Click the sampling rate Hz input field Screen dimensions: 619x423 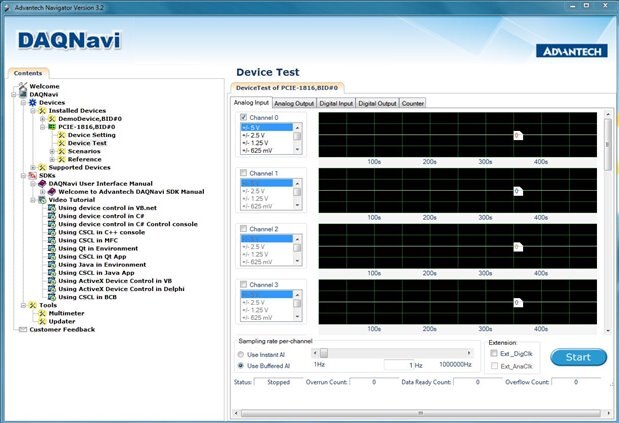(405, 365)
